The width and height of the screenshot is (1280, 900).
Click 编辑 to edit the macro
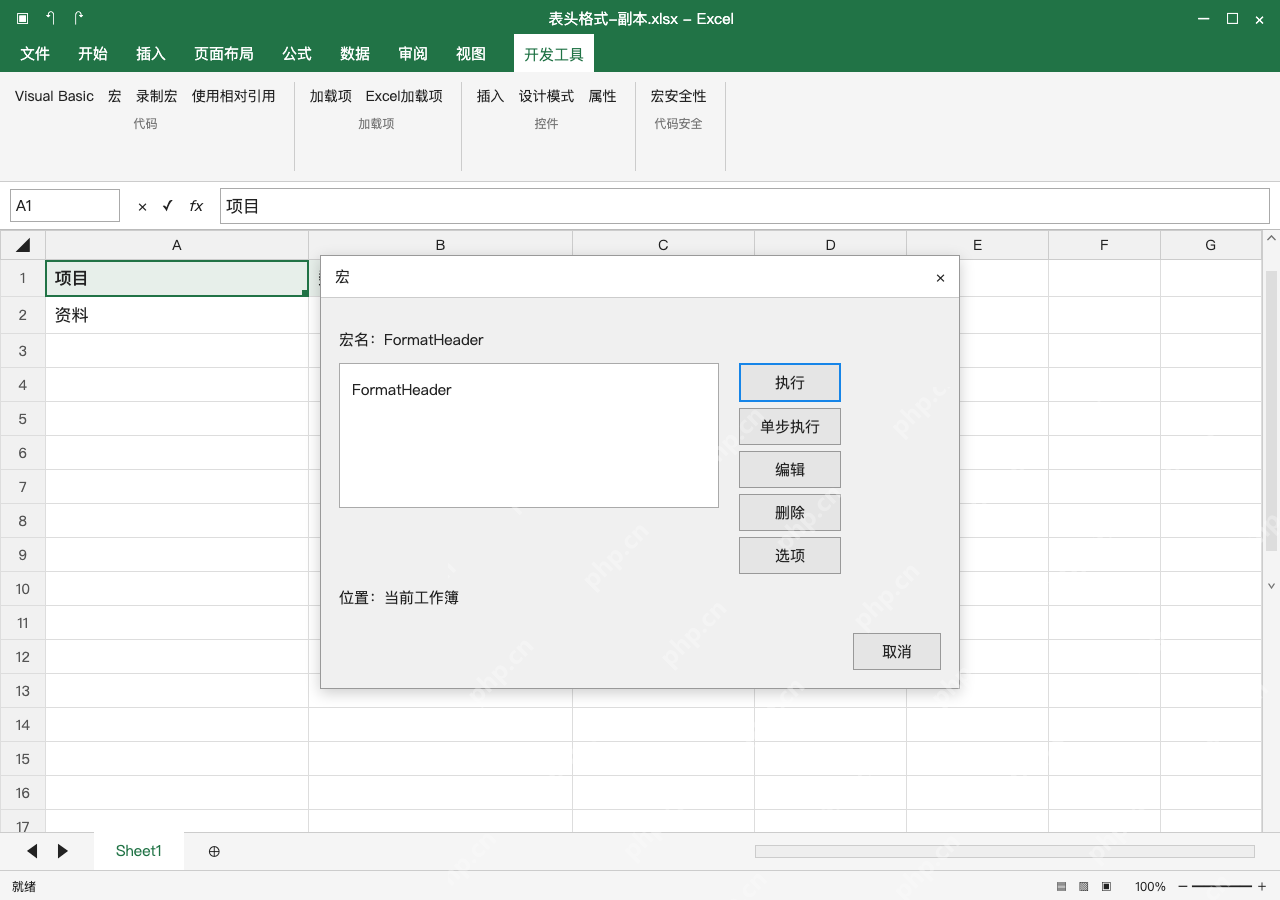790,469
